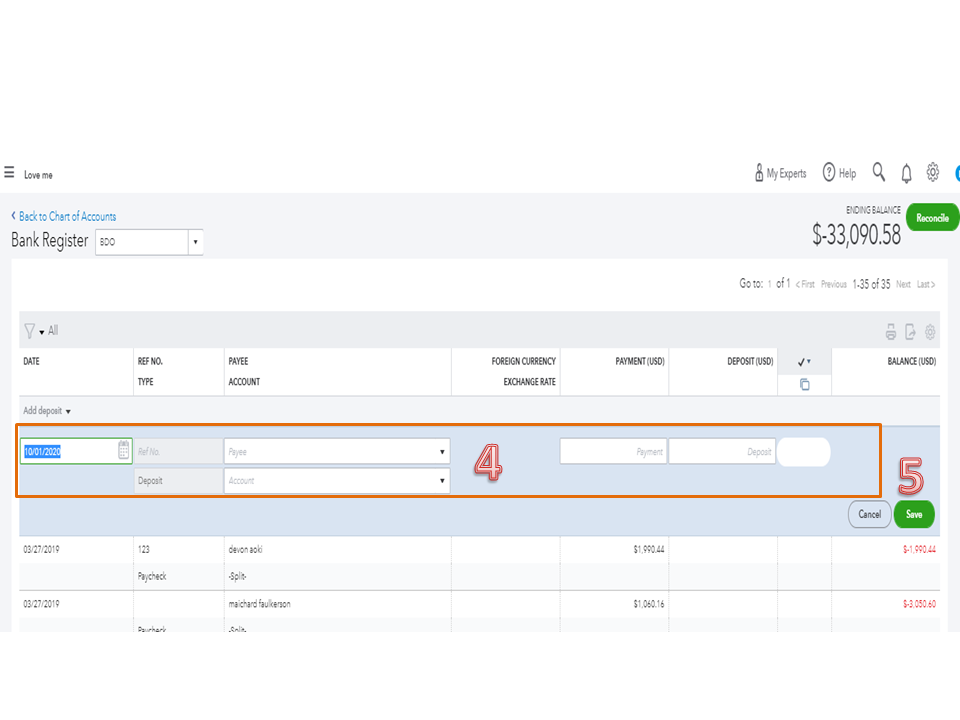
Task: Open the Payee dropdown list
Action: 441,452
